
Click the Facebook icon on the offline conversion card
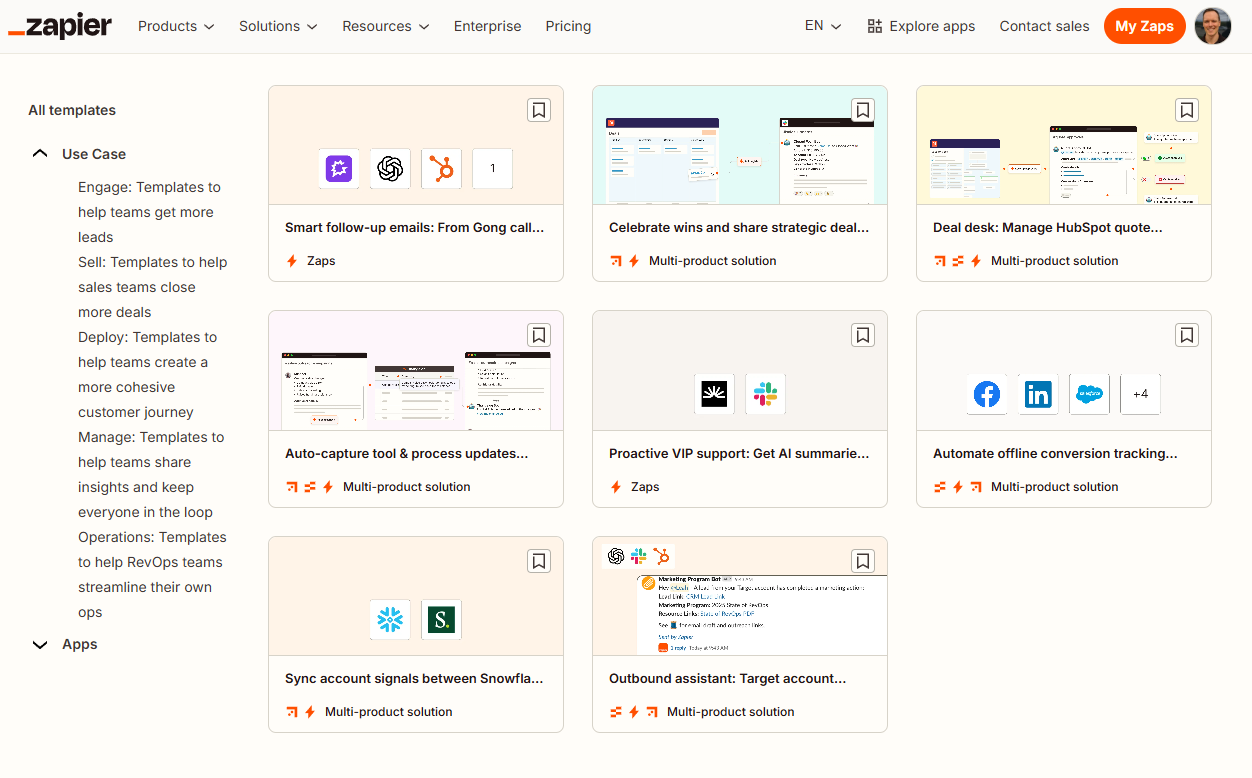click(x=986, y=394)
